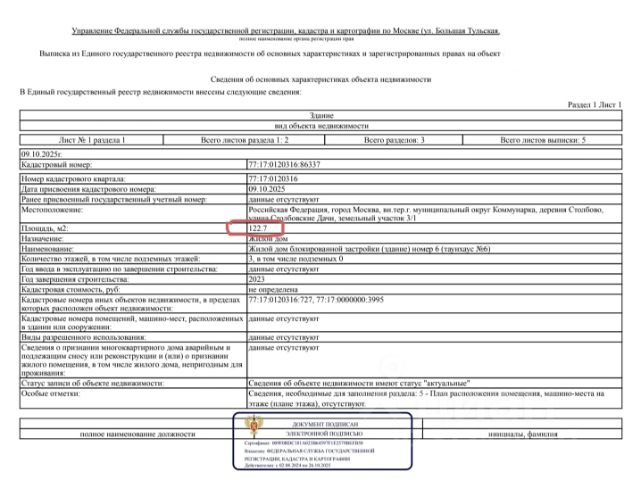The width and height of the screenshot is (640, 480).
Task: Click the label 'Кадастровые номера иных объектов недвижимости'
Action: pyautogui.click(x=131, y=304)
